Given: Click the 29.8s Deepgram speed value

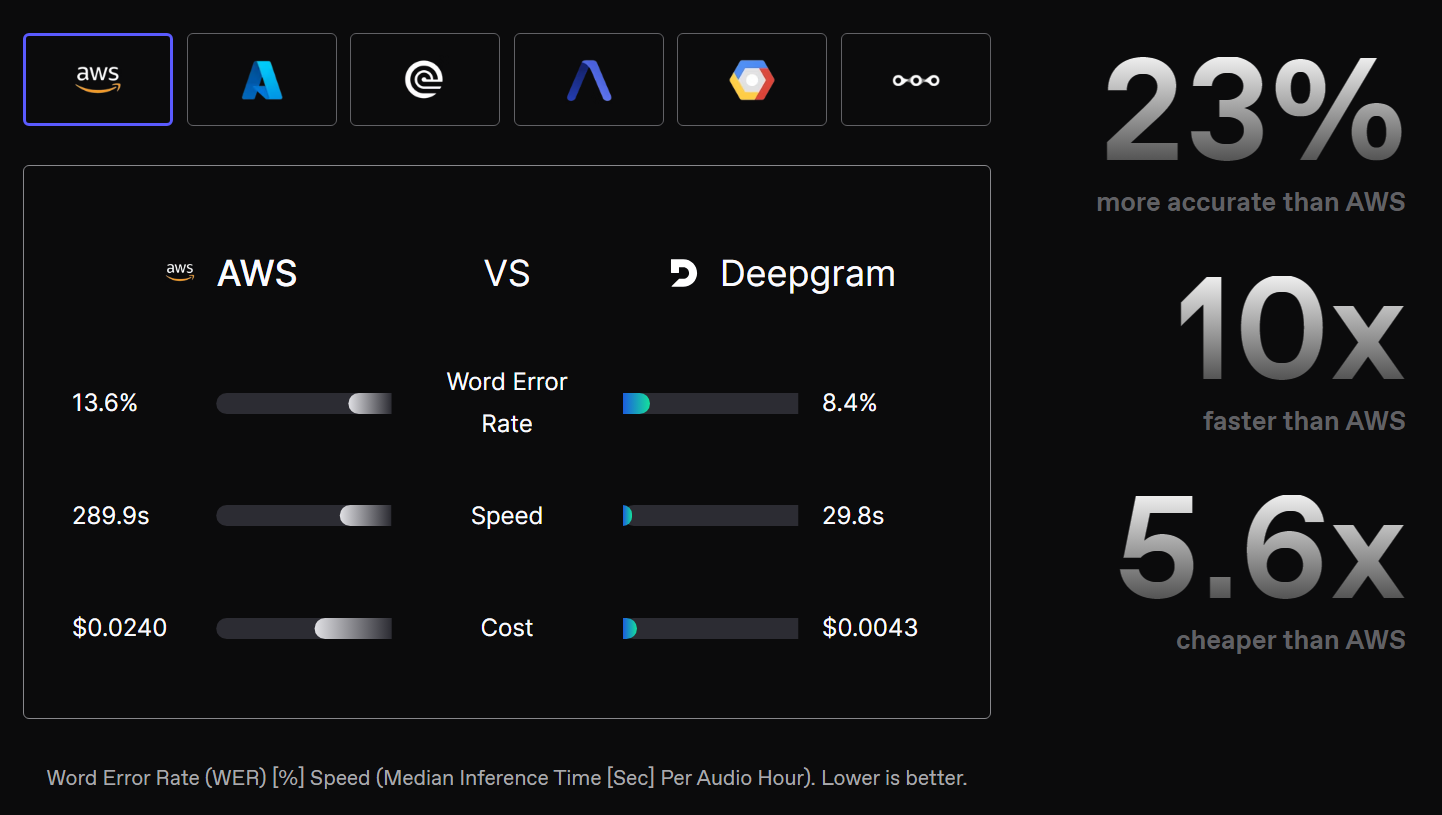Looking at the screenshot, I should (x=853, y=516).
